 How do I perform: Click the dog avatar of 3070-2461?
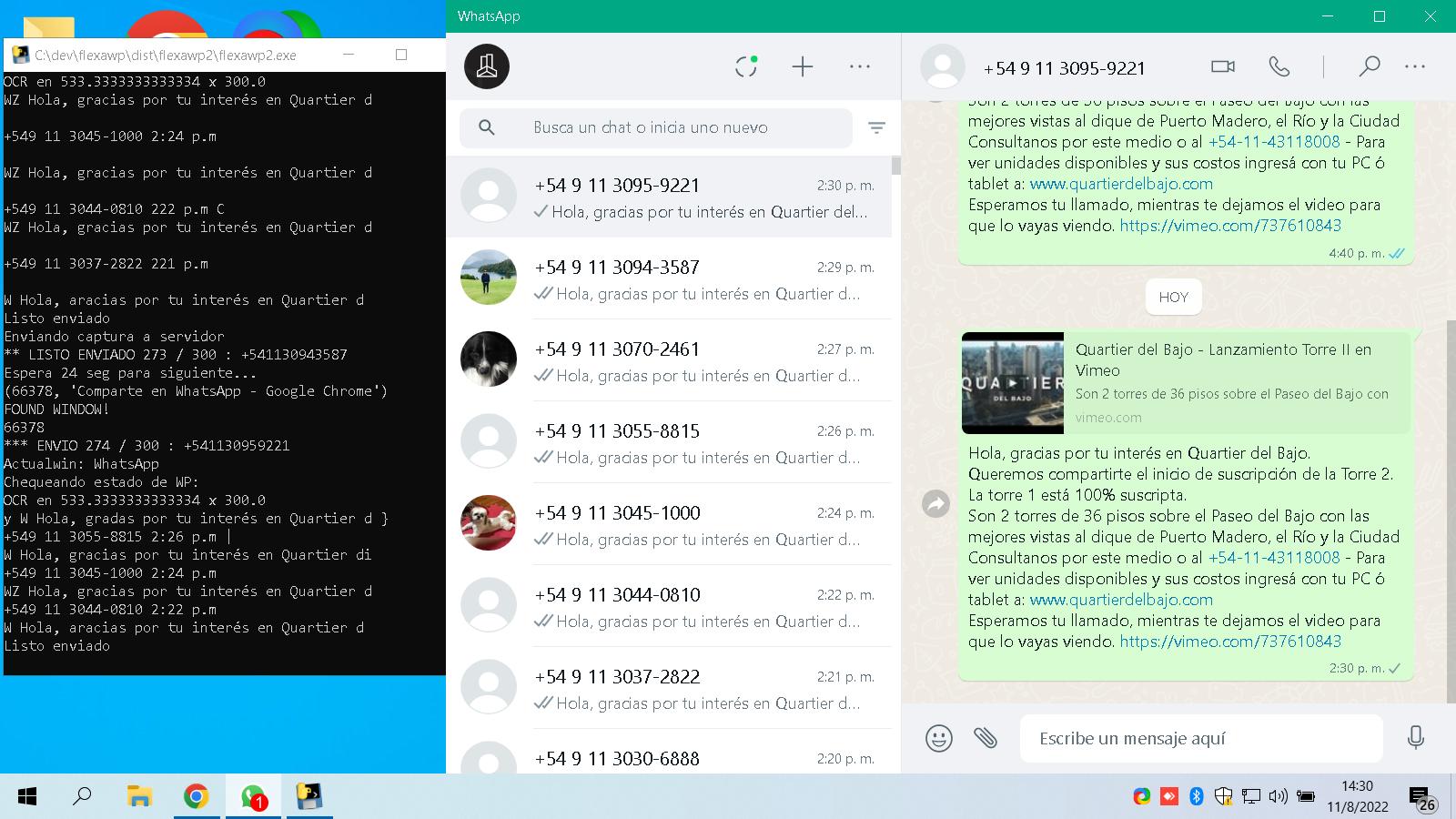pyautogui.click(x=489, y=359)
